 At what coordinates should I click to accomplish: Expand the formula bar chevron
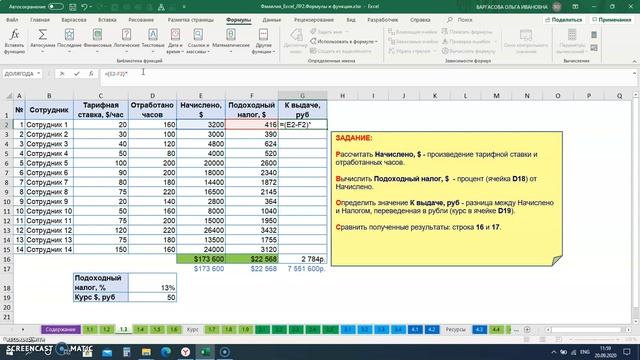tap(634, 73)
